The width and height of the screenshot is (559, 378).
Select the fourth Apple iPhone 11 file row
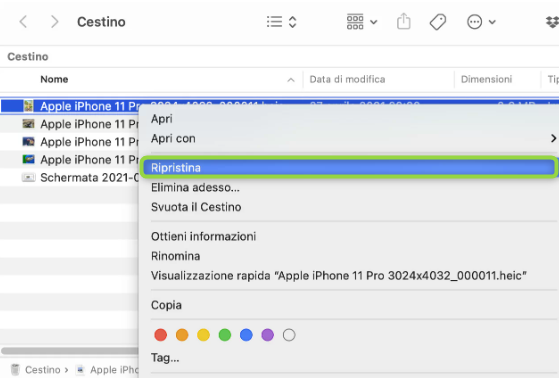point(71,159)
